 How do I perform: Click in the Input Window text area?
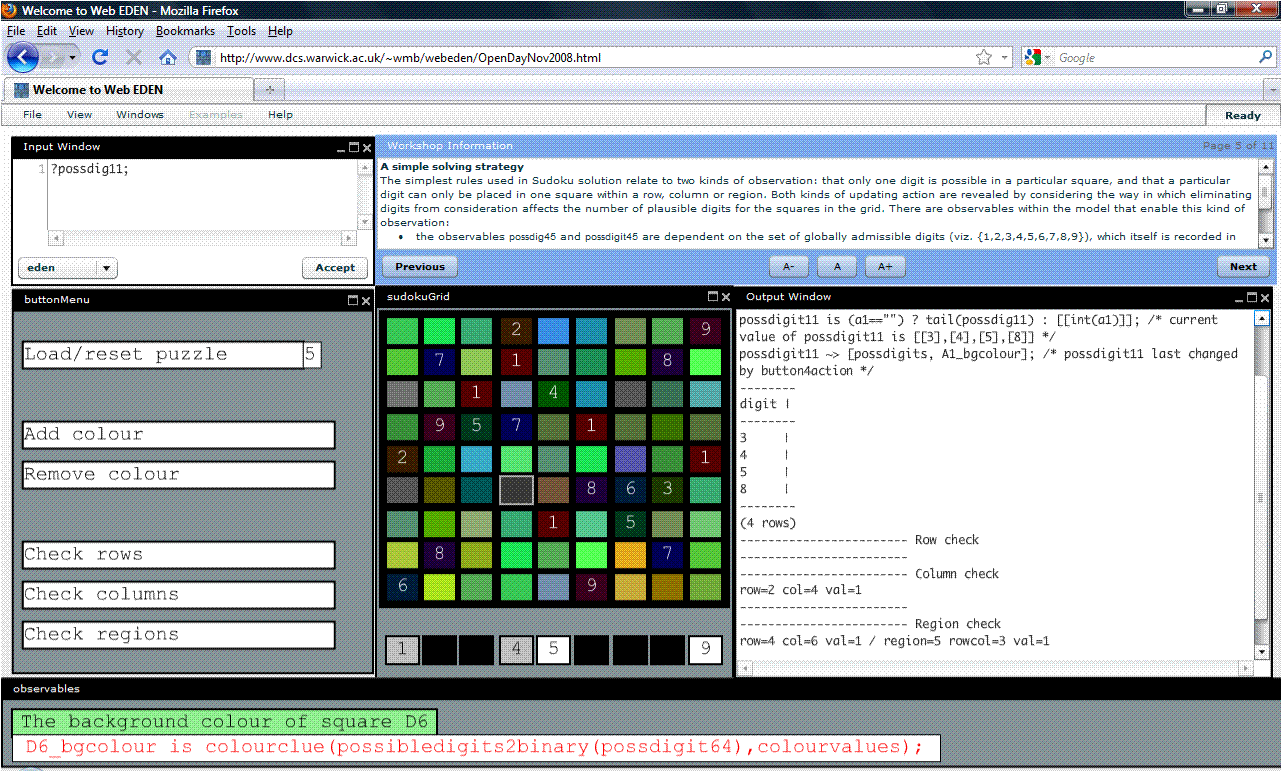point(200,195)
